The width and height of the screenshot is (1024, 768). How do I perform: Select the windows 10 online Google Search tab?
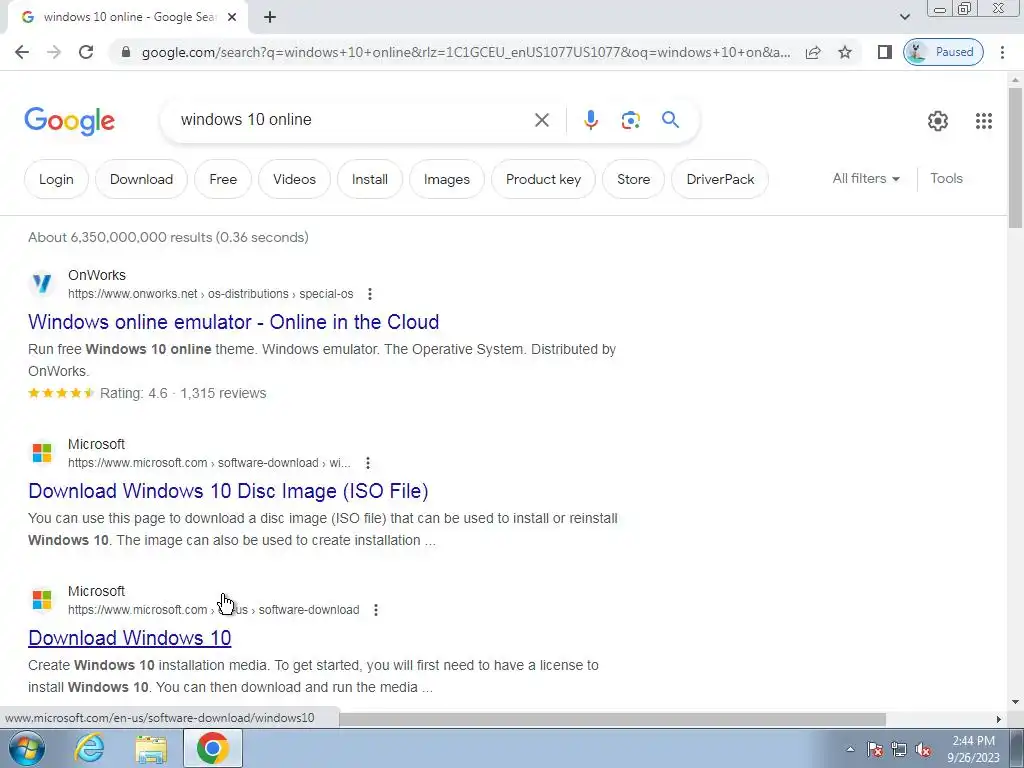[128, 18]
